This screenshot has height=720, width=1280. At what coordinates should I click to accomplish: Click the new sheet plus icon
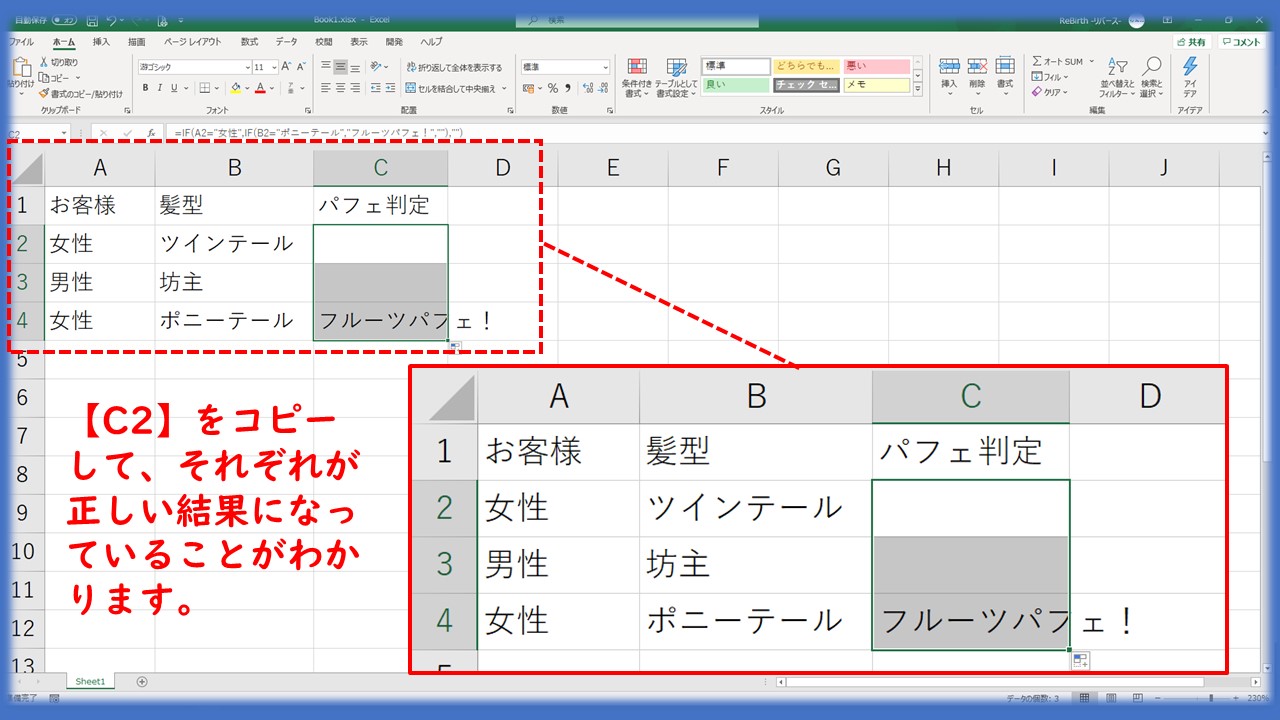coord(141,681)
